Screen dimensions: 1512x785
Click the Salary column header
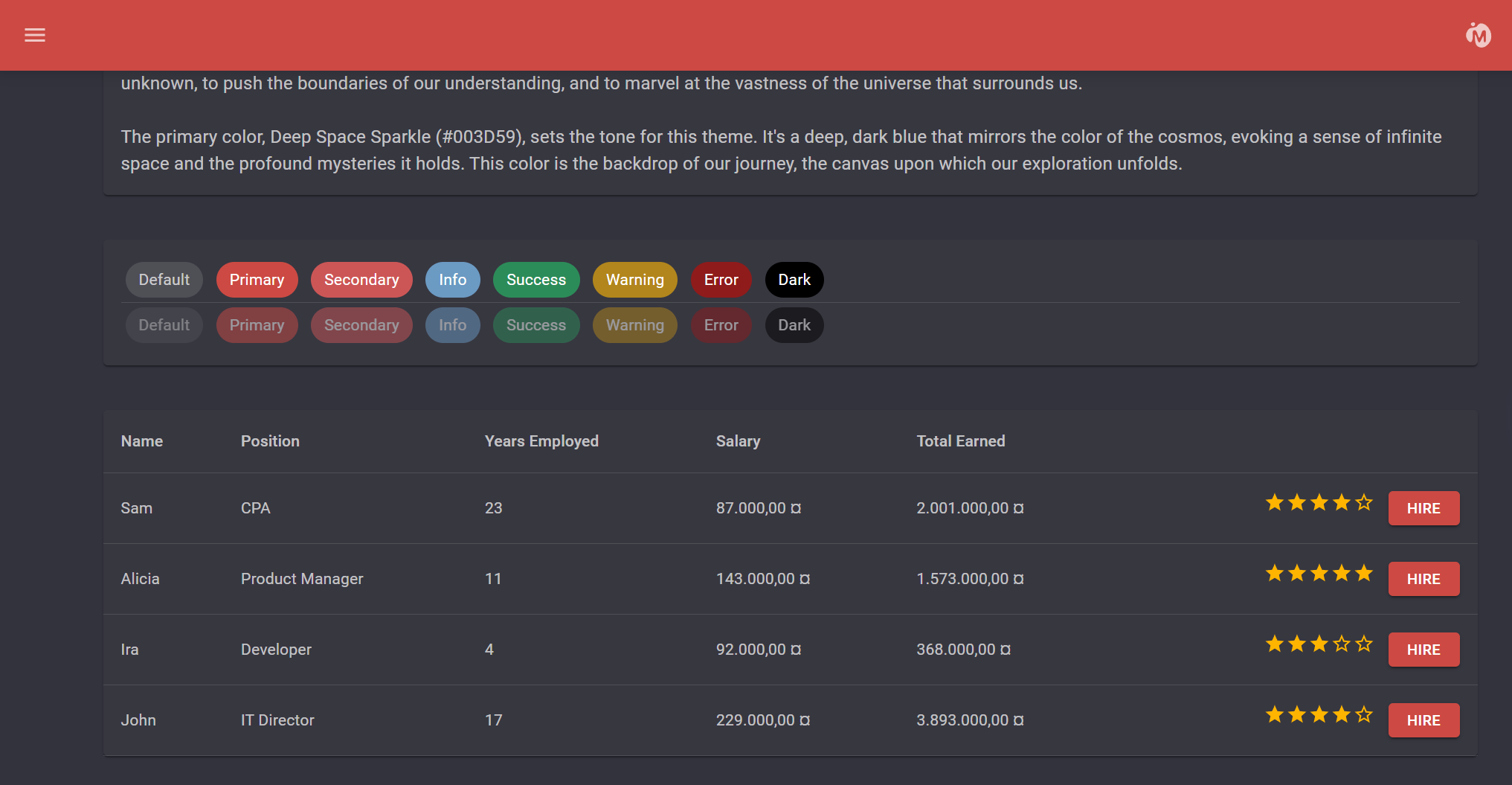[x=738, y=441]
